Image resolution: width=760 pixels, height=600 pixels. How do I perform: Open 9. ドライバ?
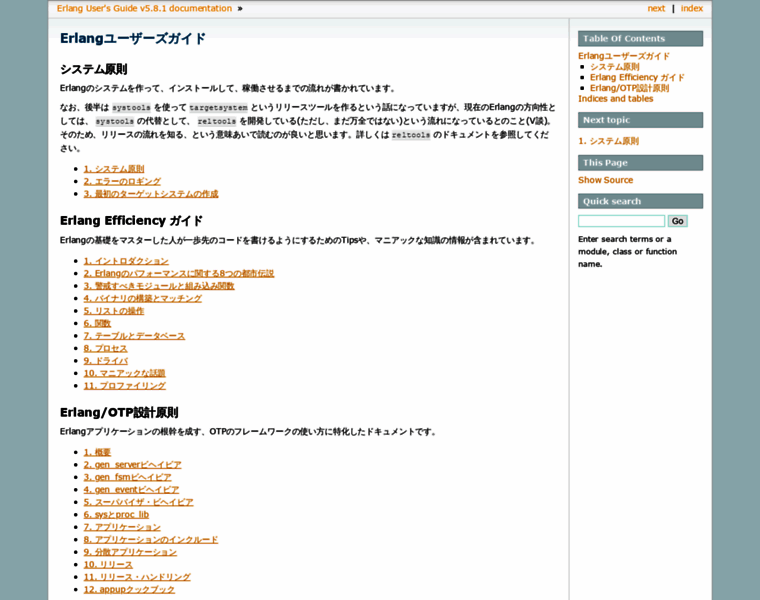point(106,361)
